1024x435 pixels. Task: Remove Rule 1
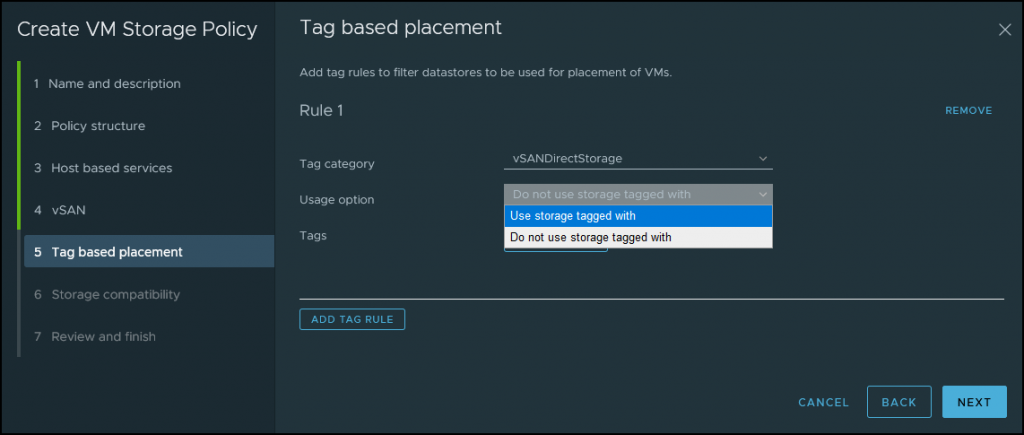[968, 111]
